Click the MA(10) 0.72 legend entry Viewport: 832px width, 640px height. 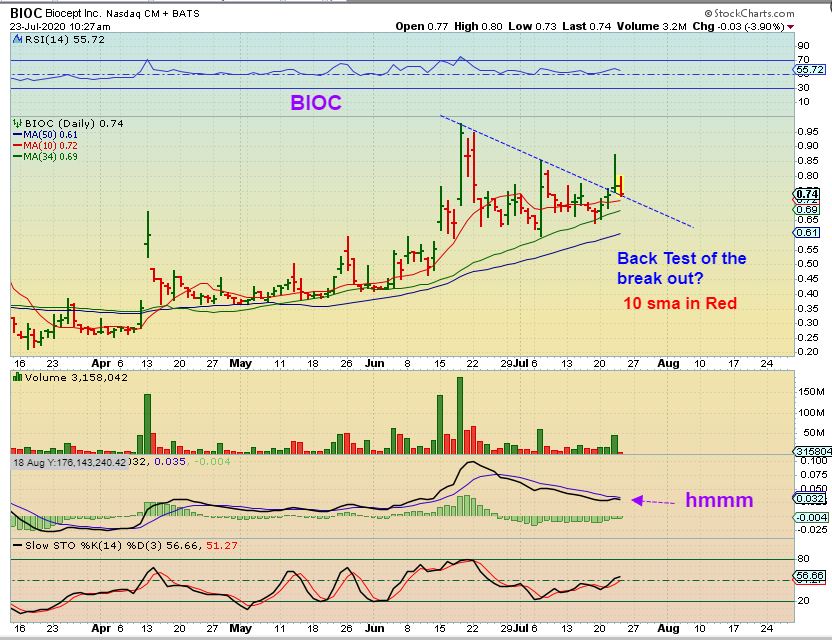click(x=45, y=145)
